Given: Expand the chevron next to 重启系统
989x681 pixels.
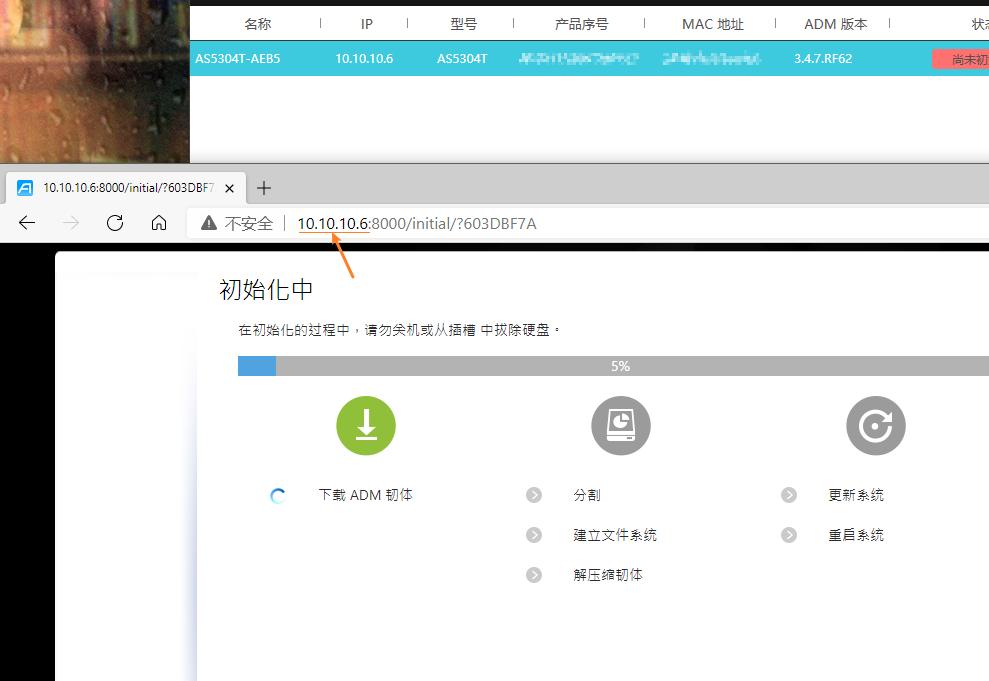Looking at the screenshot, I should (789, 534).
